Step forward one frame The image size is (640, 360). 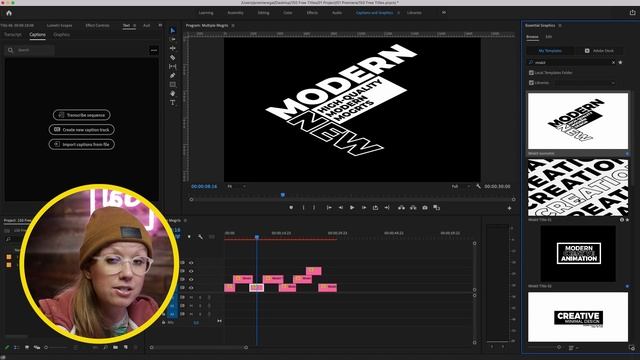tap(364, 208)
